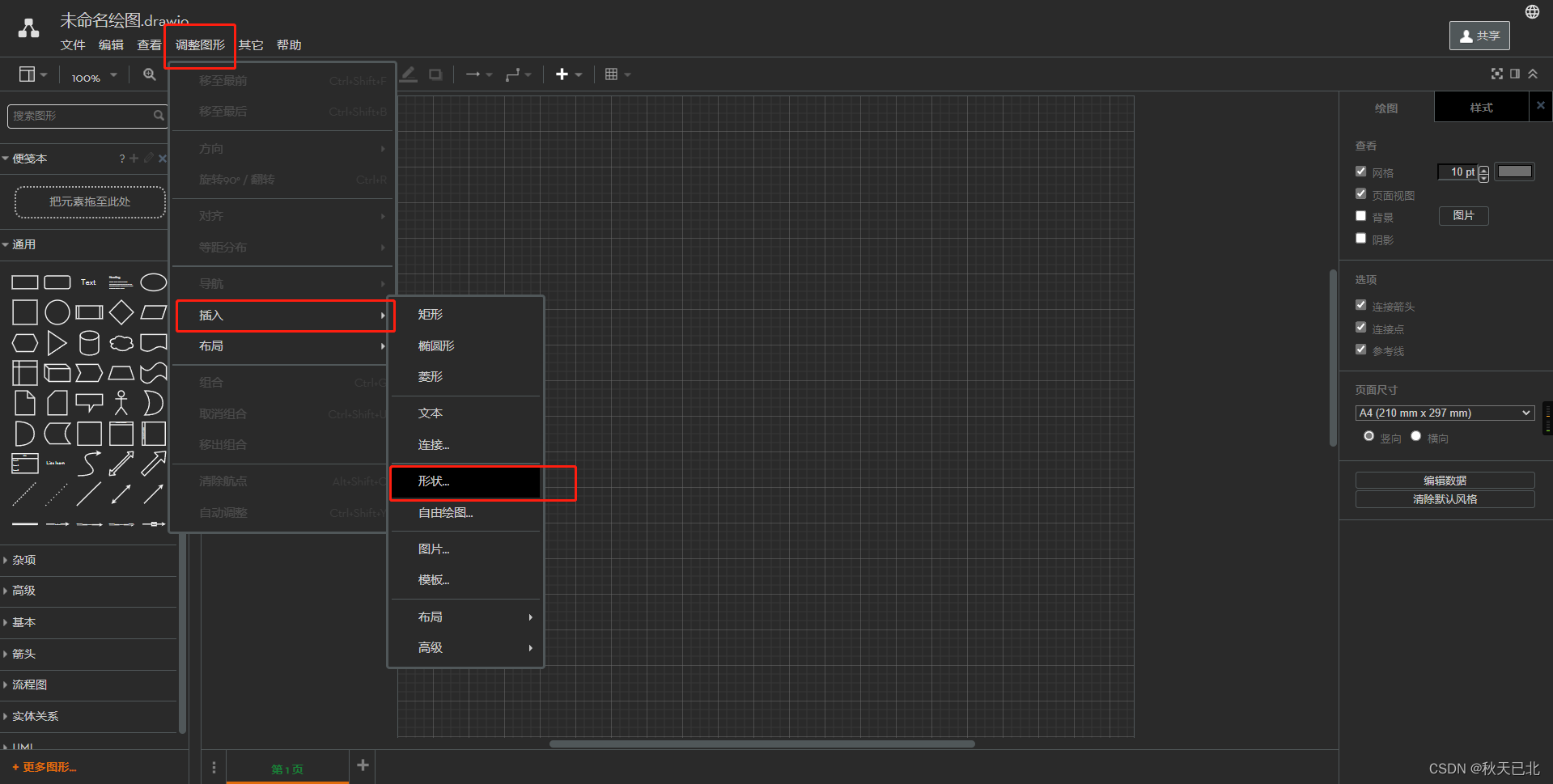Click the grid color swatch

pos(1514,172)
